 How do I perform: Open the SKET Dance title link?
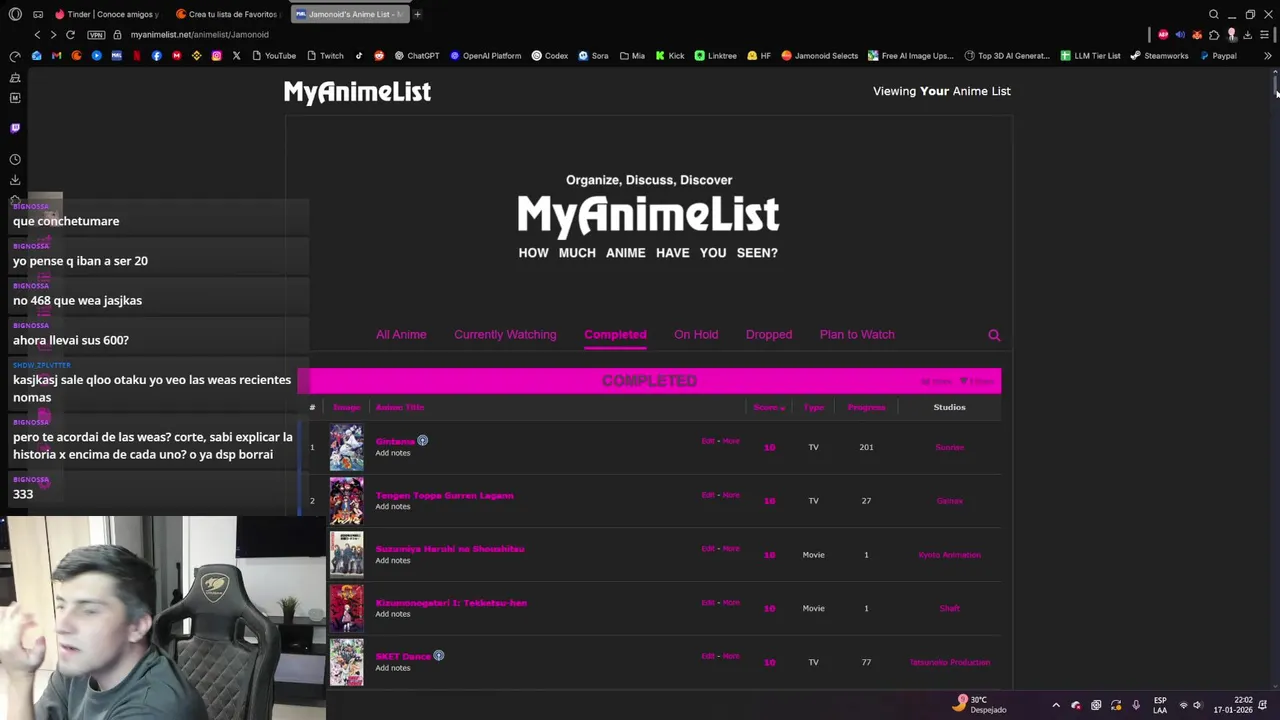(403, 656)
